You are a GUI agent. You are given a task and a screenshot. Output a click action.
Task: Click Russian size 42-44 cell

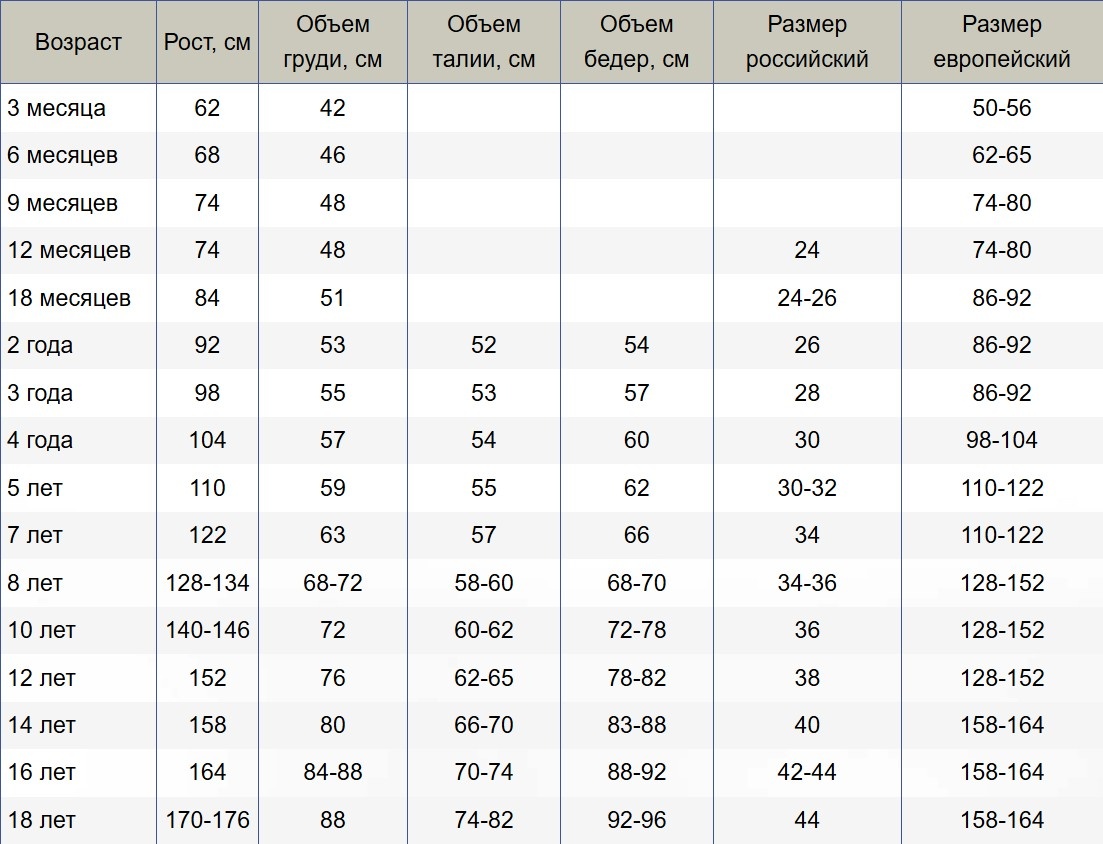click(x=808, y=772)
